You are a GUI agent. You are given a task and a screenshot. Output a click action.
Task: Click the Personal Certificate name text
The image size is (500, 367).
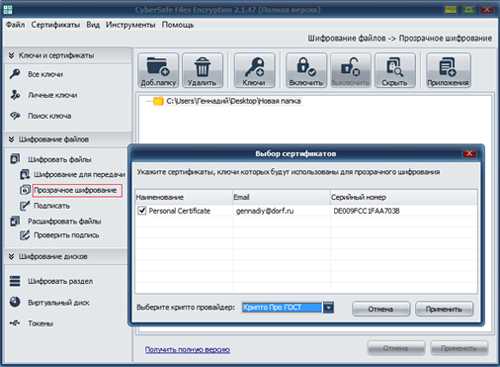click(x=179, y=211)
